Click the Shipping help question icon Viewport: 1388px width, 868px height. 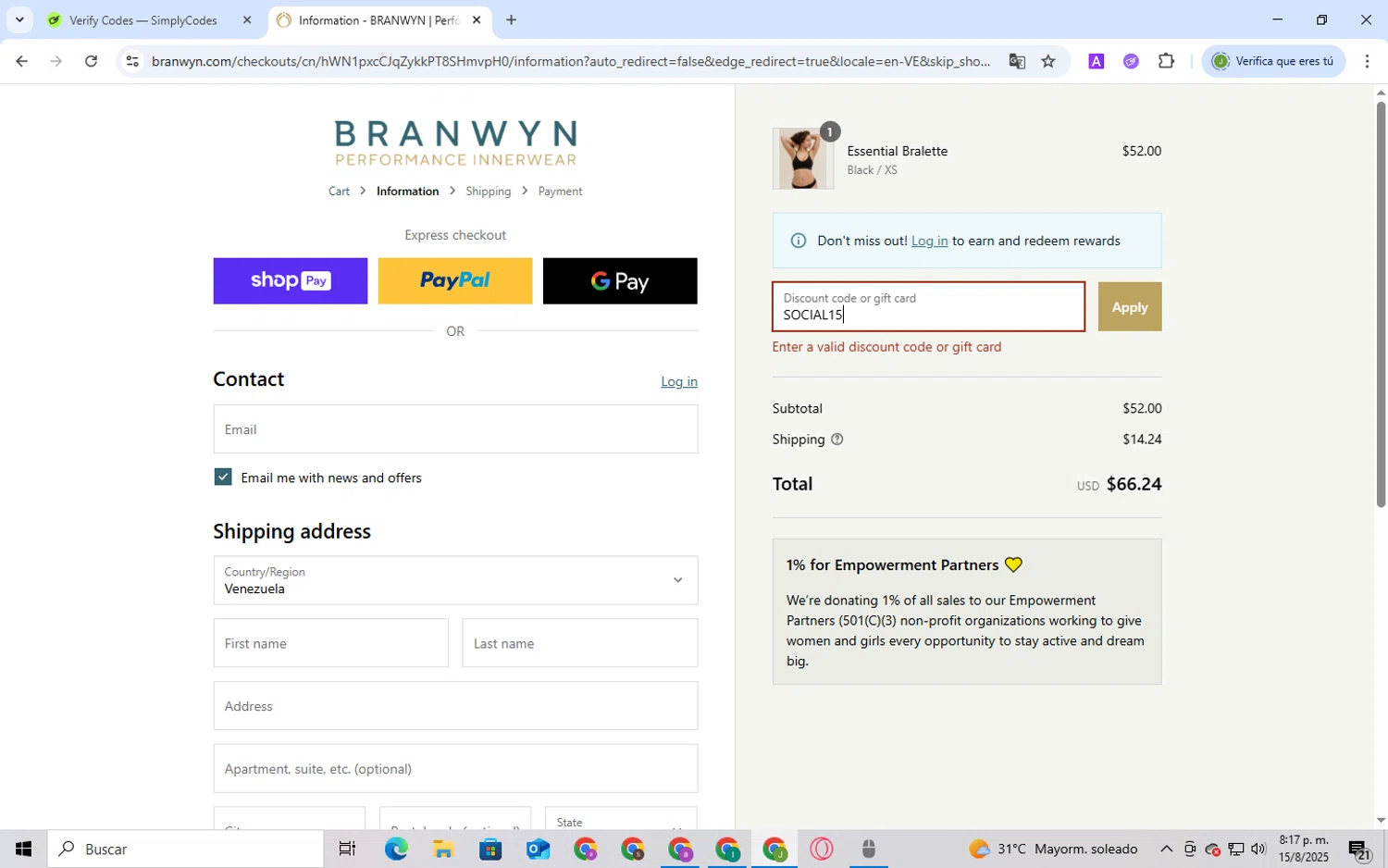pos(837,440)
